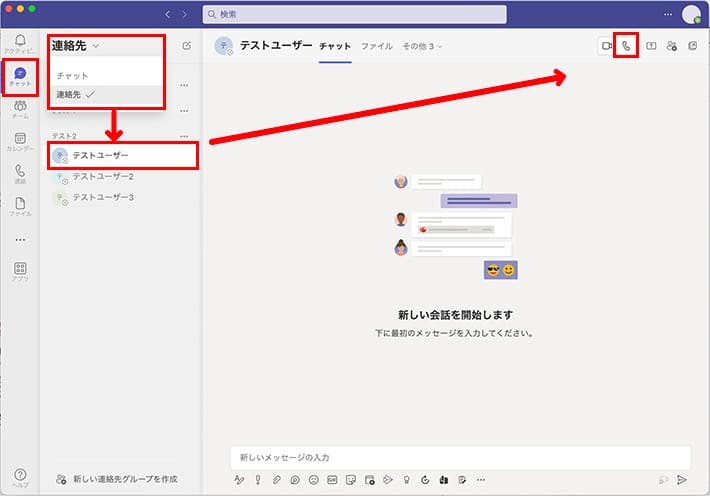Viewport: 710px width, 496px height.
Task: Click the 検索 search field
Action: 355,14
